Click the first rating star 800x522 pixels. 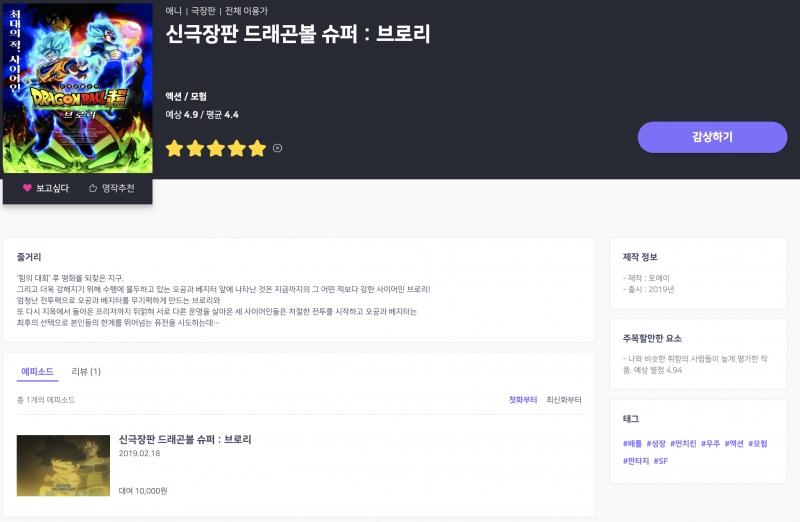[x=174, y=149]
